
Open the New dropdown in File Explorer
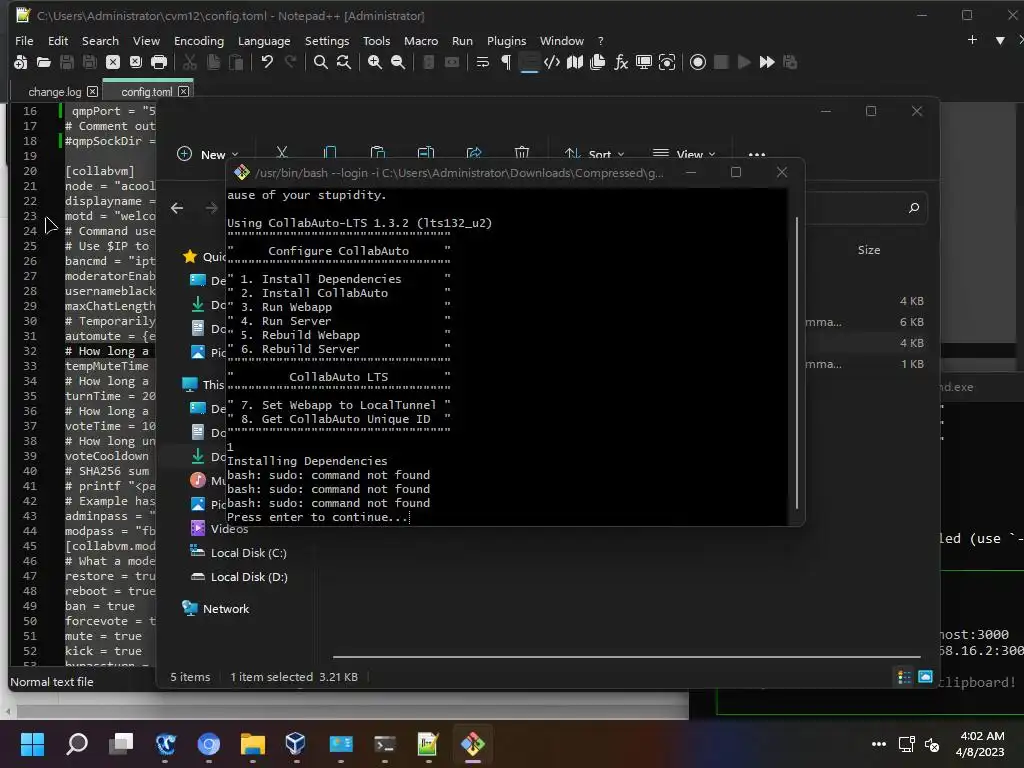coord(208,154)
